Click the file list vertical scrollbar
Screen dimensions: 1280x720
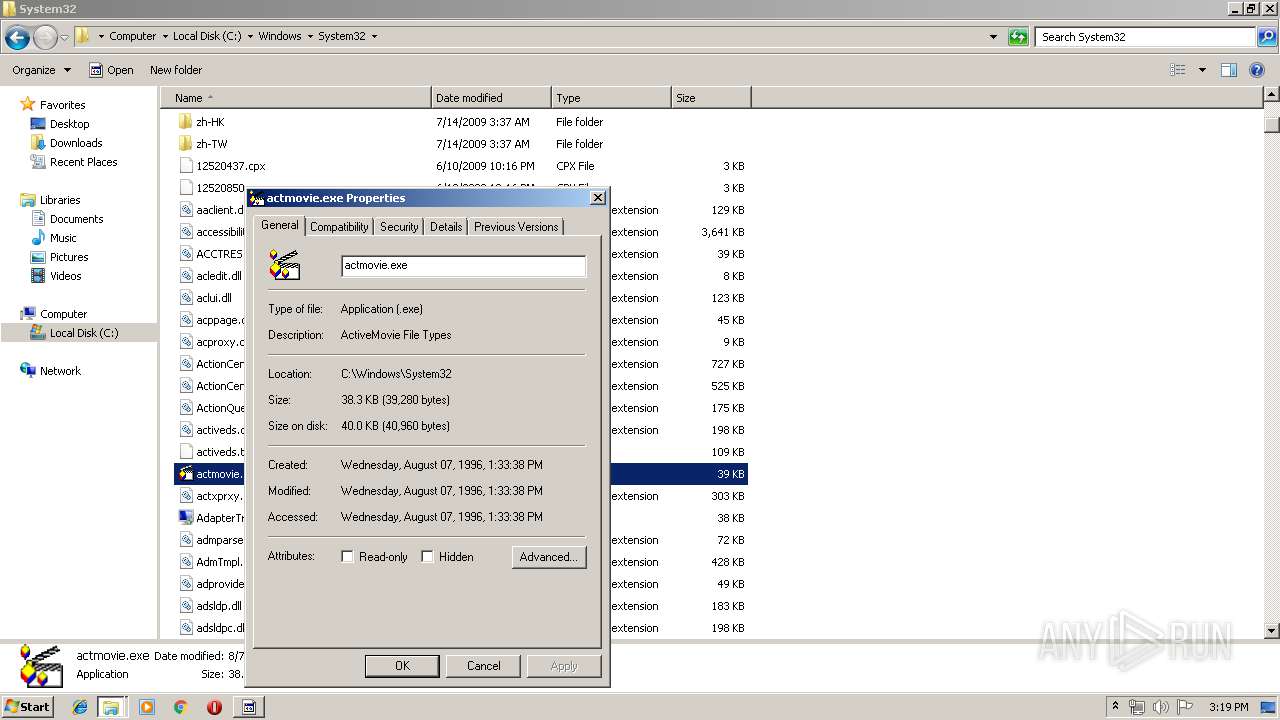click(x=1272, y=362)
